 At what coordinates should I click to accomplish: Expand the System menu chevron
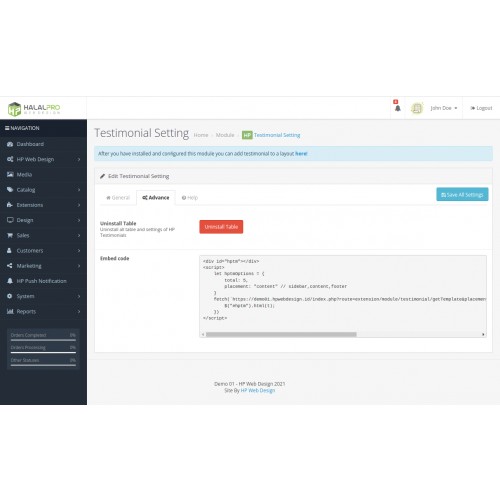79,296
